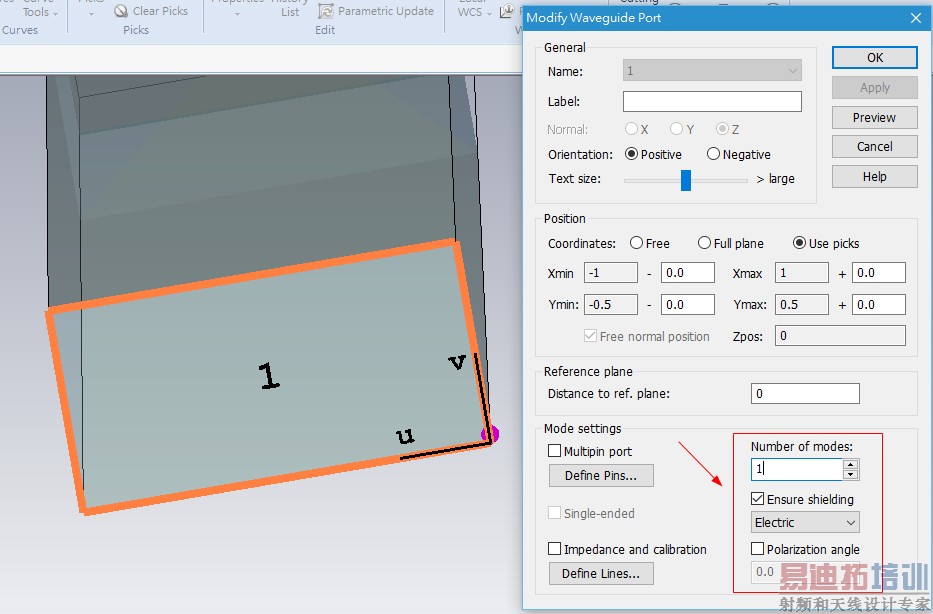This screenshot has height=614, width=933.
Task: Click the OK button
Action: (x=874, y=58)
